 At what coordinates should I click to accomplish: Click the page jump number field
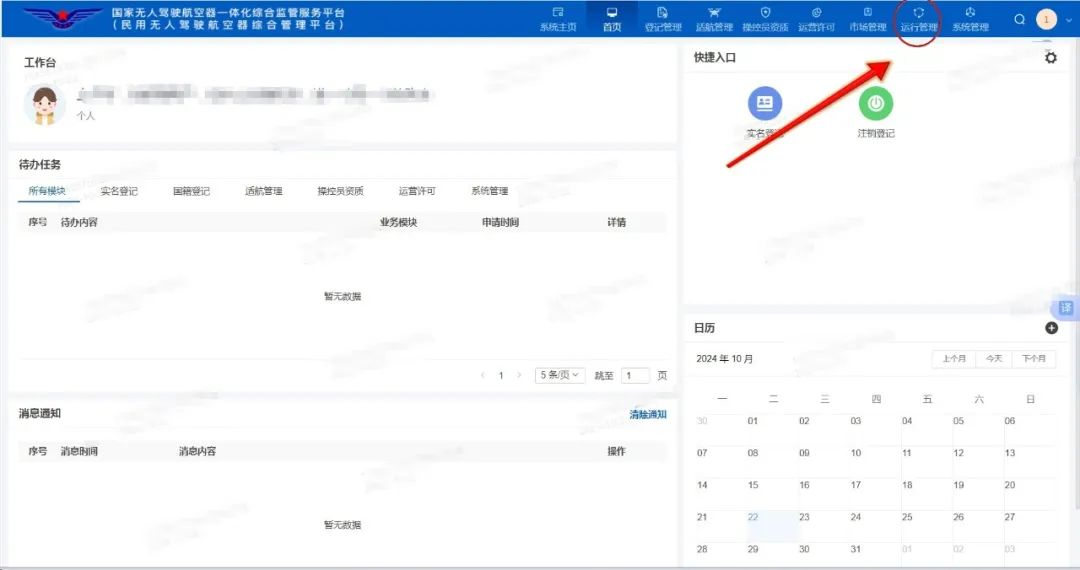coord(635,376)
